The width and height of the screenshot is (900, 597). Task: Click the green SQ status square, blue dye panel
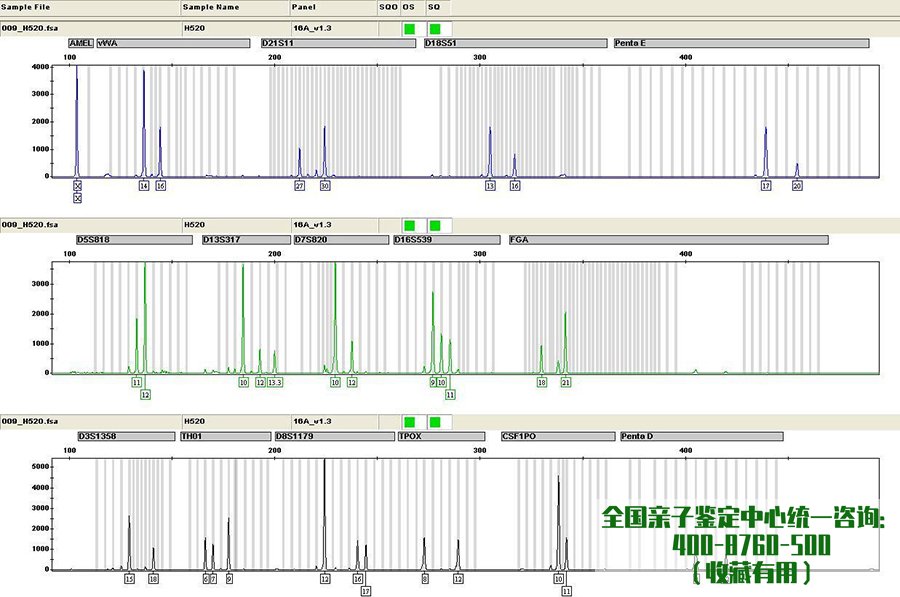435,29
